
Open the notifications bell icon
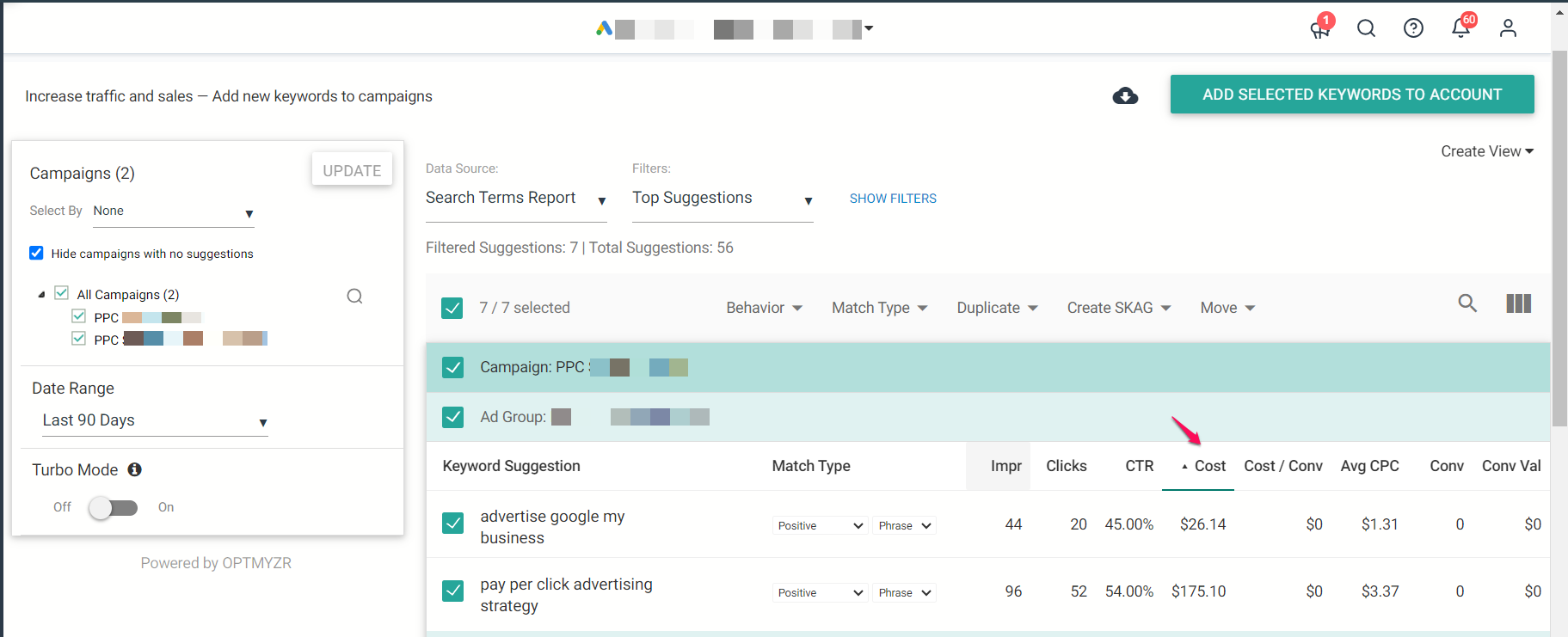1460,28
